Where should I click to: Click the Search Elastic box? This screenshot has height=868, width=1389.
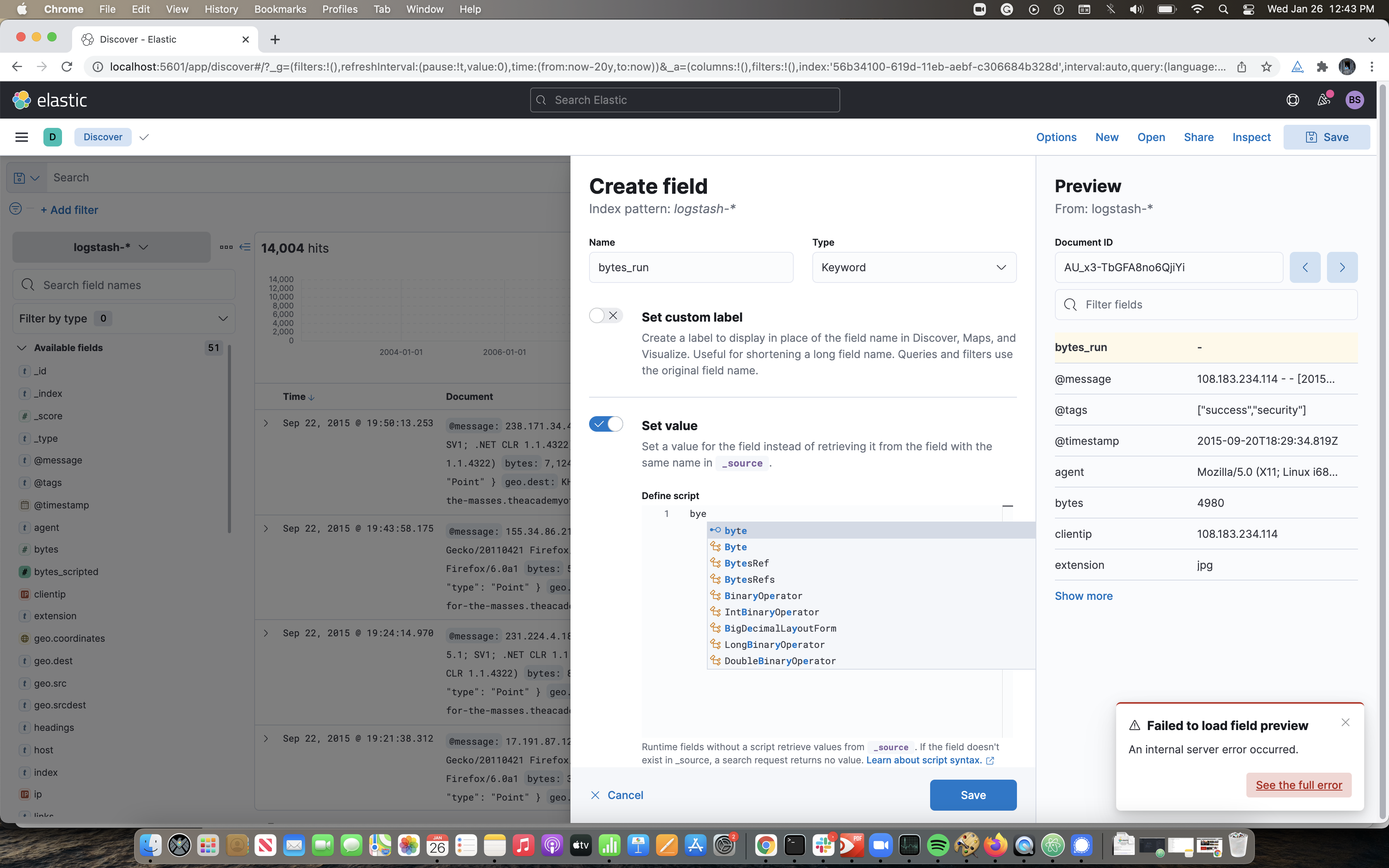685,100
